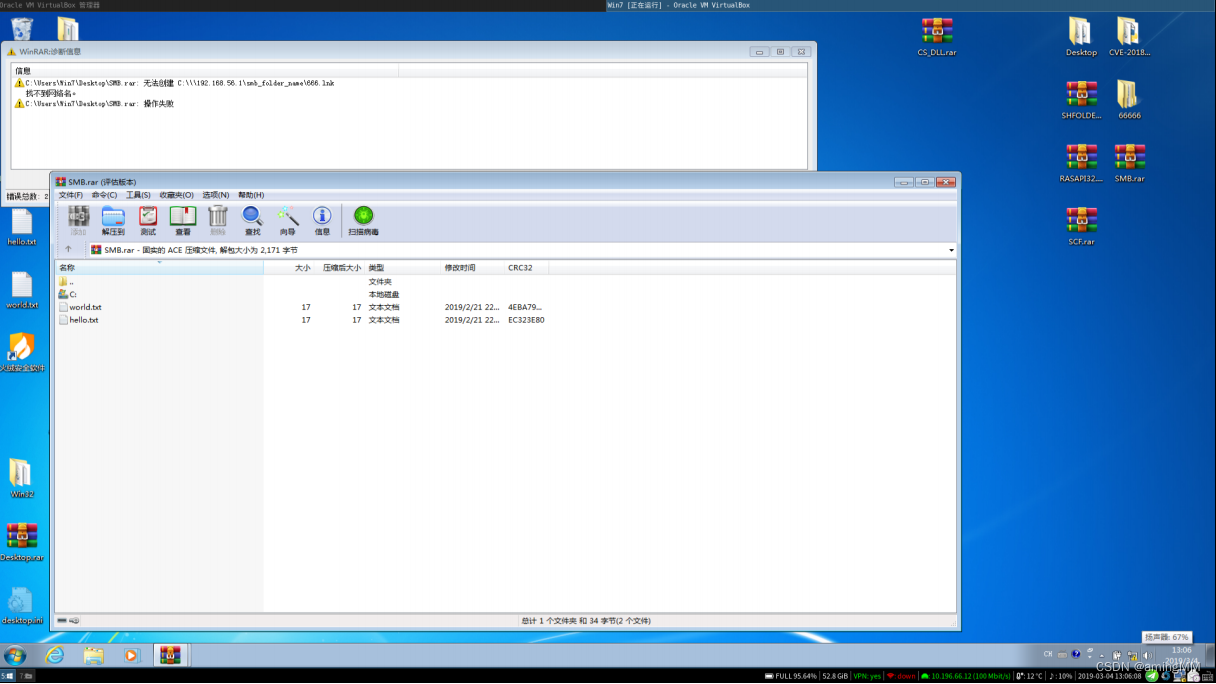Open the 向导 (Wizard) wand icon

point(288,221)
